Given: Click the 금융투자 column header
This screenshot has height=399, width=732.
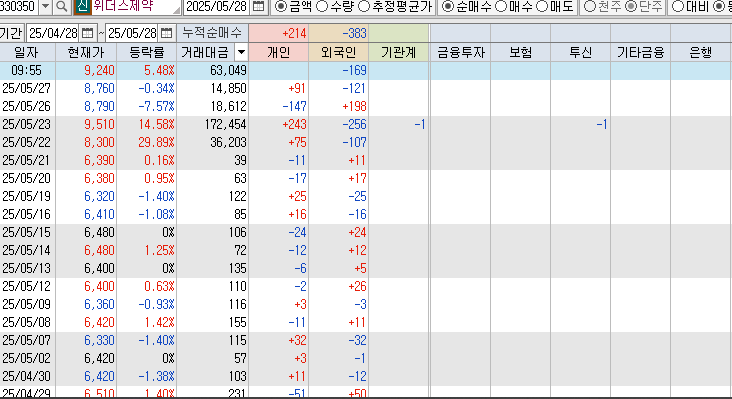Looking at the screenshot, I should [x=460, y=52].
